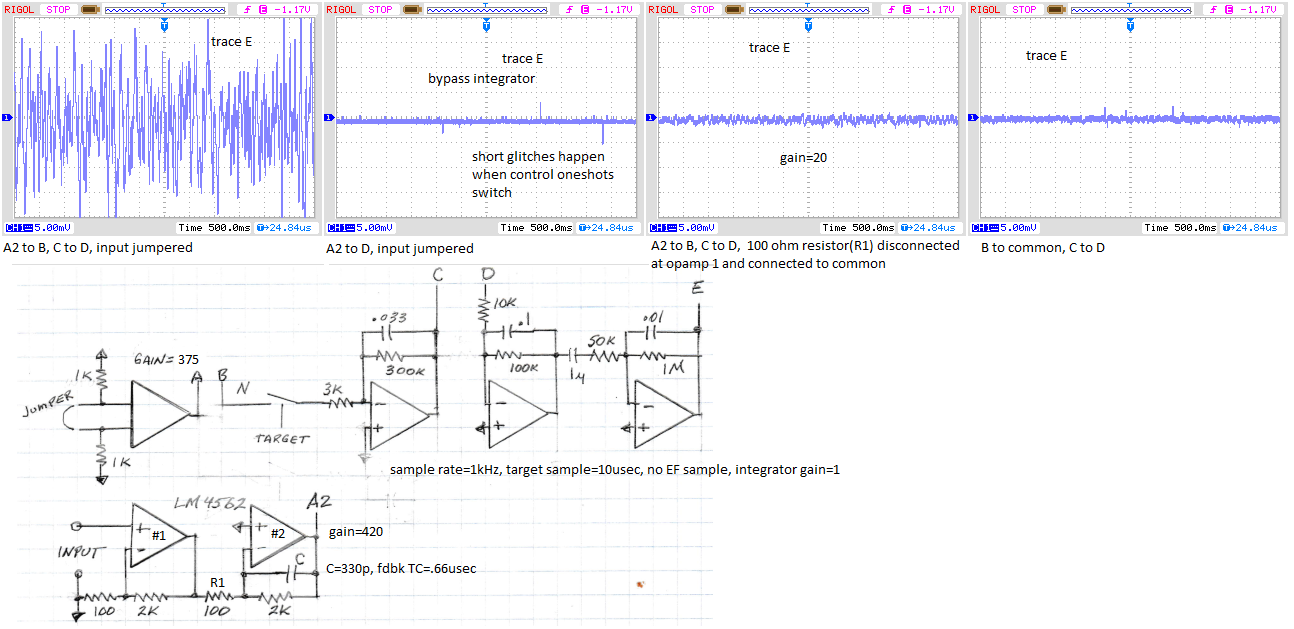Click 'trace E' label above 'gain=20'

(x=769, y=47)
